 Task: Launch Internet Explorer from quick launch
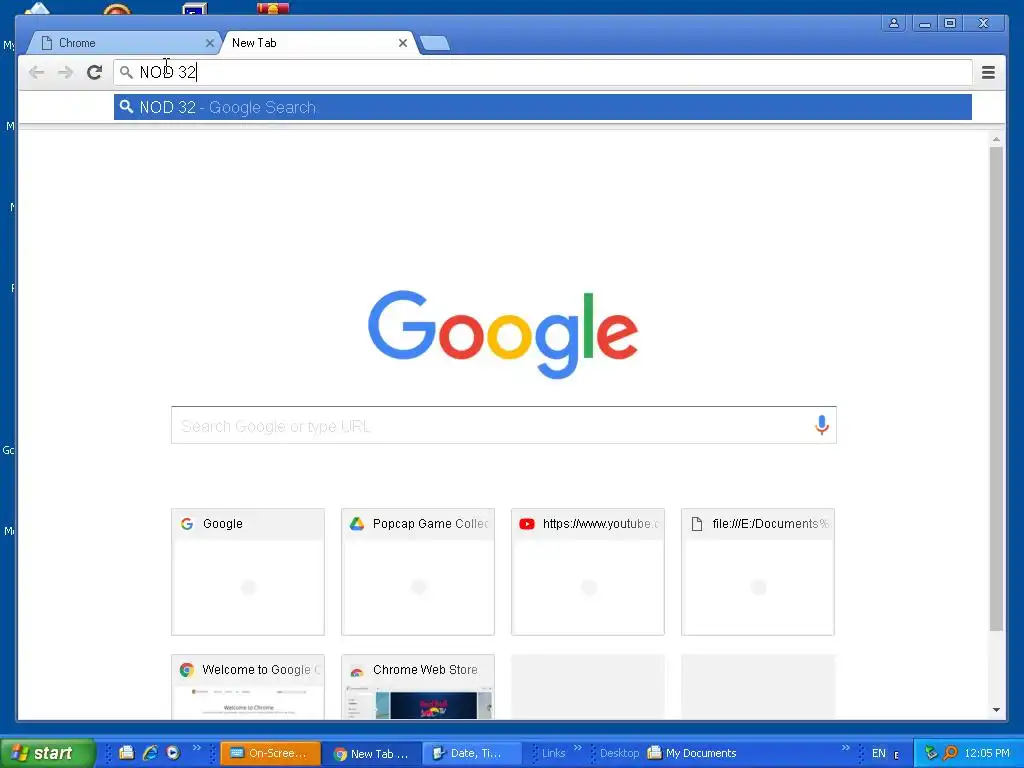[150, 753]
